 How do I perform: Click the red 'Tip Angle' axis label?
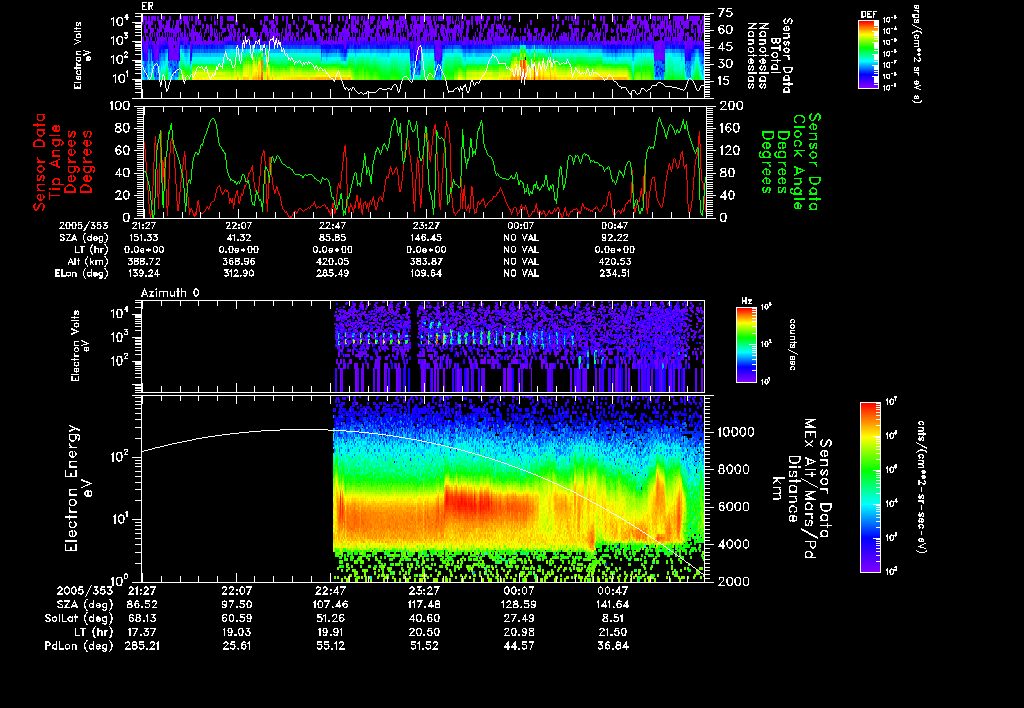tap(56, 162)
